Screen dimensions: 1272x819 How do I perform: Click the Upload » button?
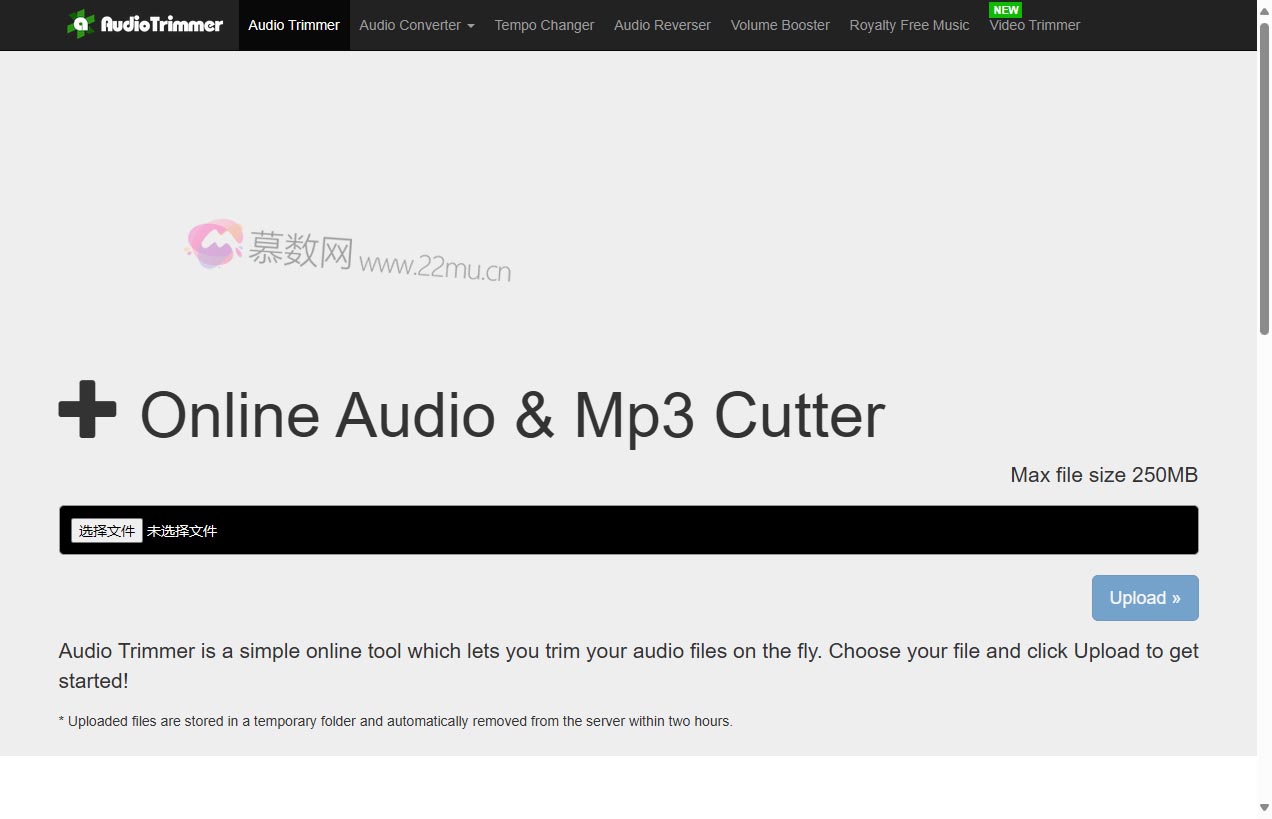click(x=1145, y=597)
